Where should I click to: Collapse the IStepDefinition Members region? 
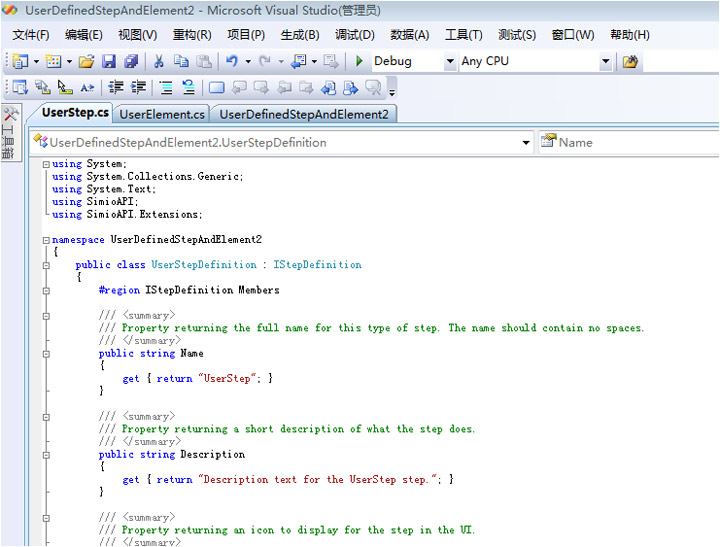coord(46,291)
